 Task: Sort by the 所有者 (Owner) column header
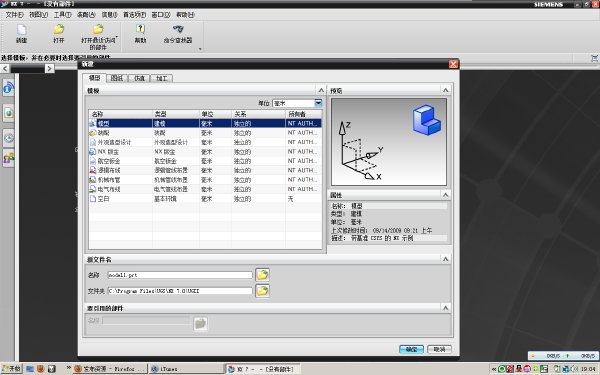(x=304, y=114)
